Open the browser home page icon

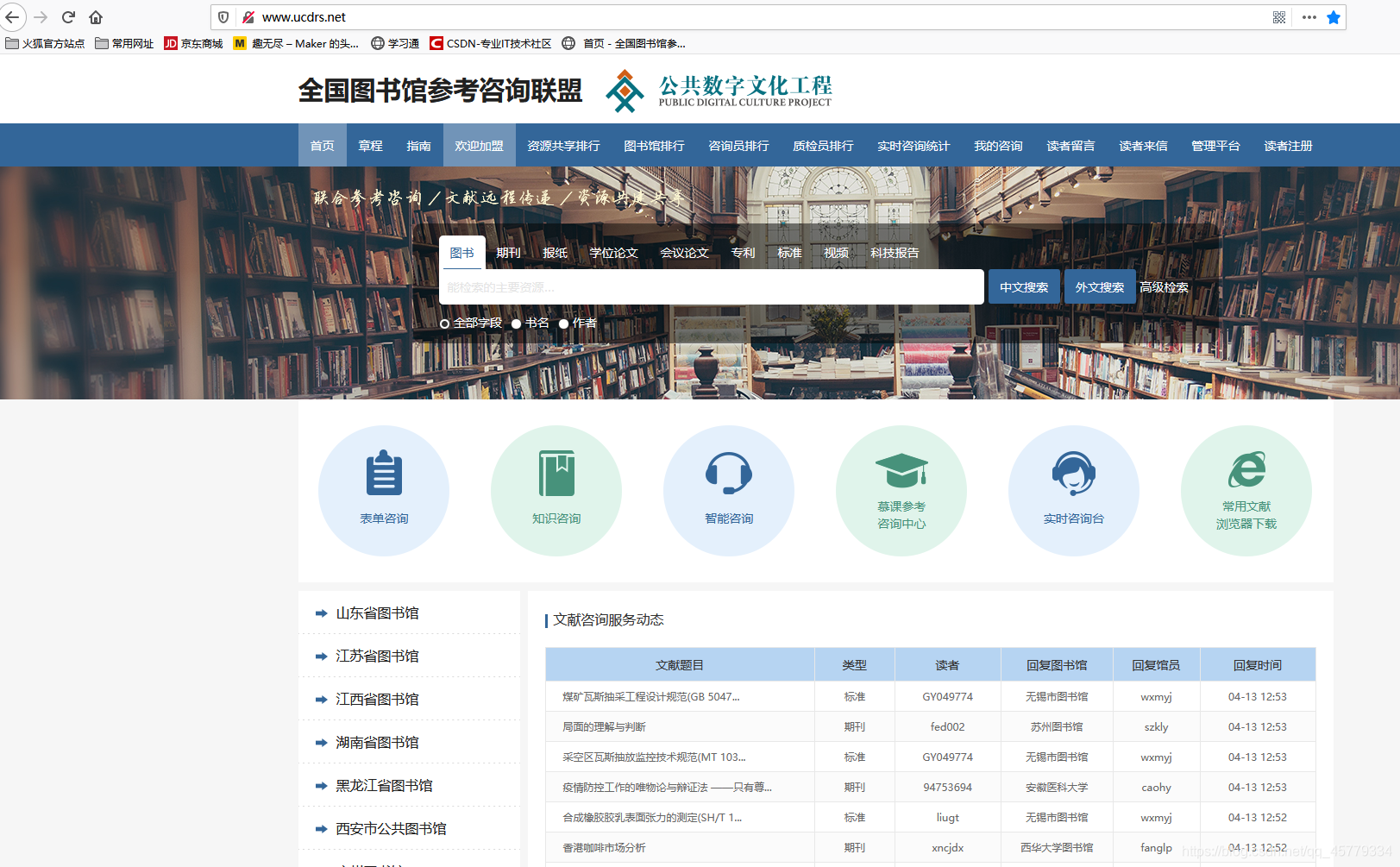tap(96, 17)
